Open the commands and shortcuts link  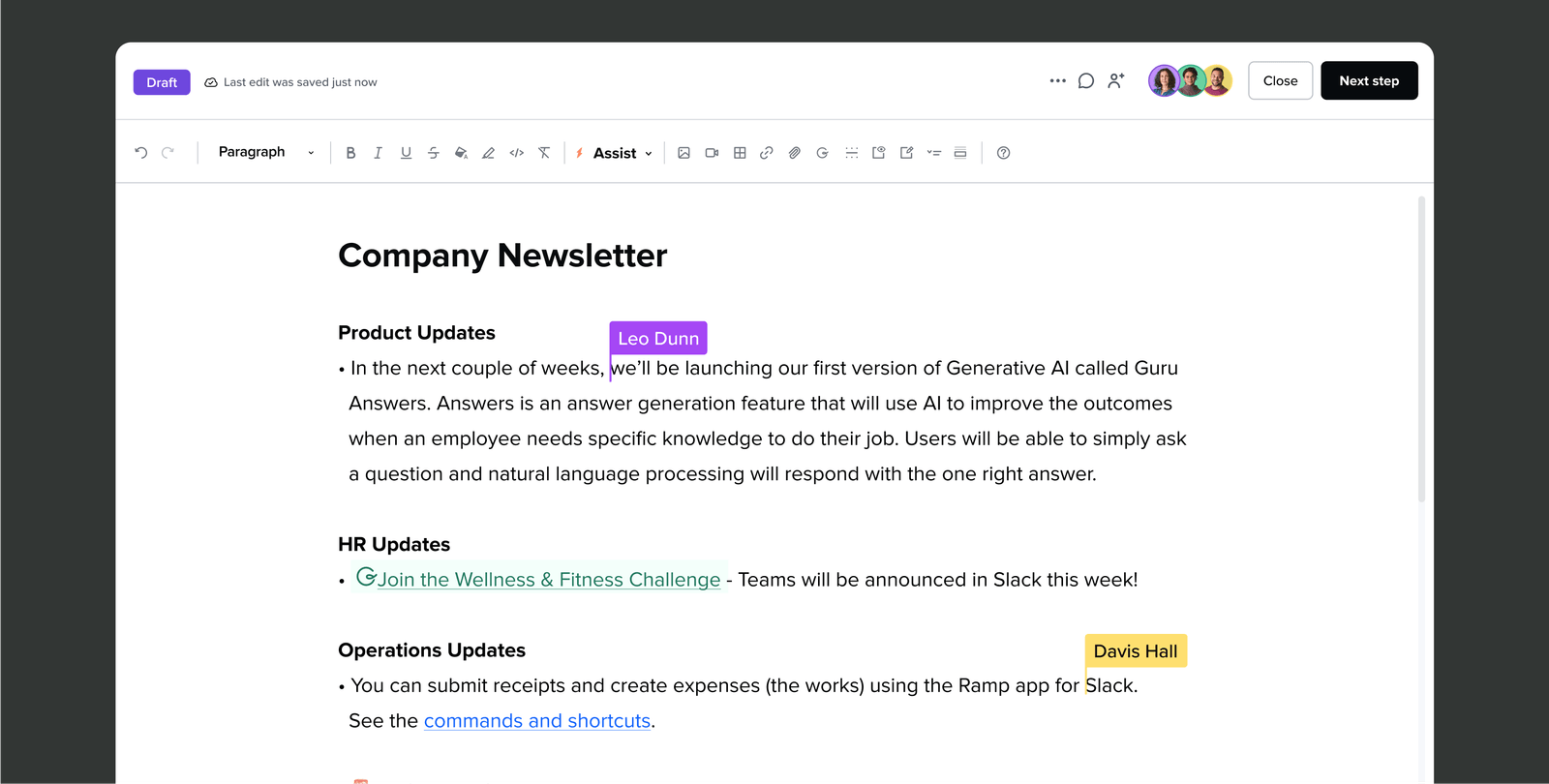click(x=537, y=721)
